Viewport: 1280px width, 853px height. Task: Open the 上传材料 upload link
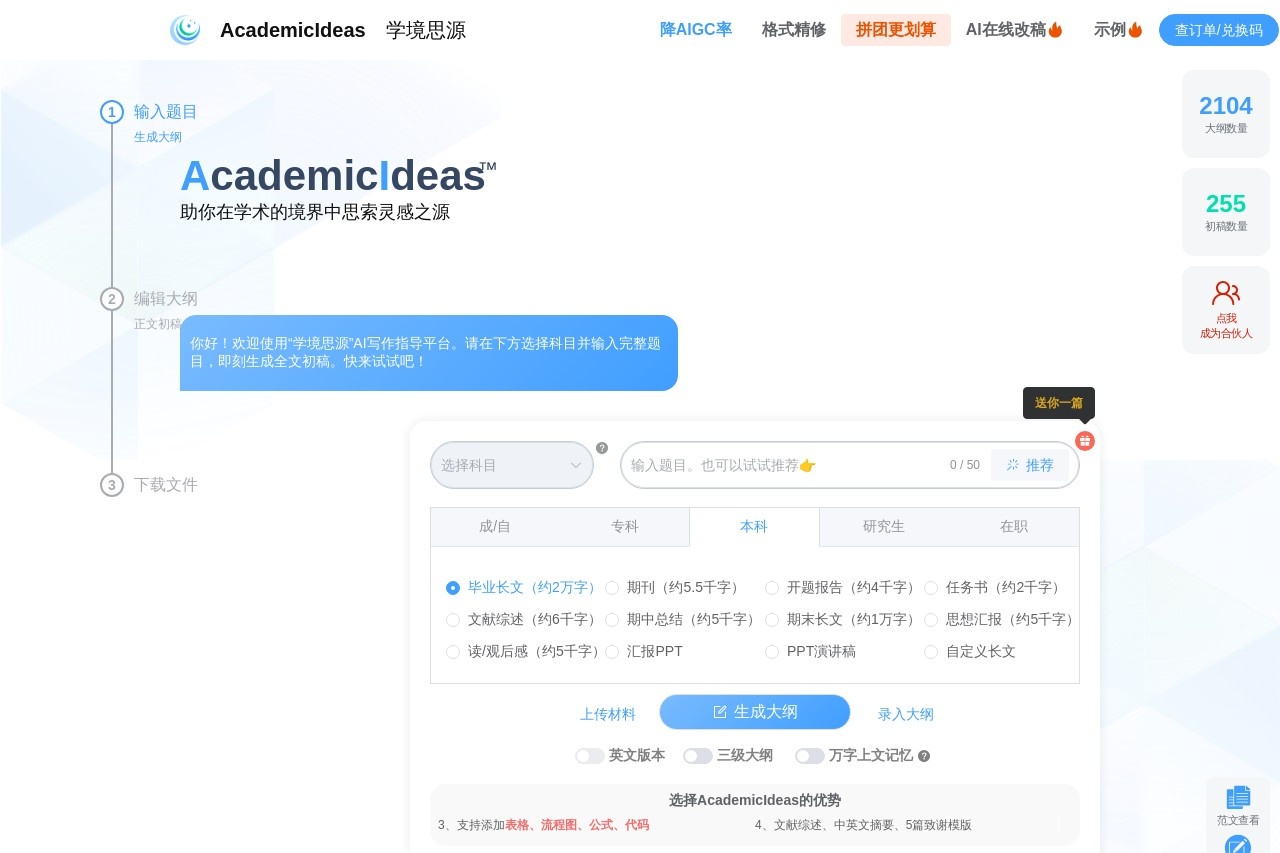[x=607, y=714]
